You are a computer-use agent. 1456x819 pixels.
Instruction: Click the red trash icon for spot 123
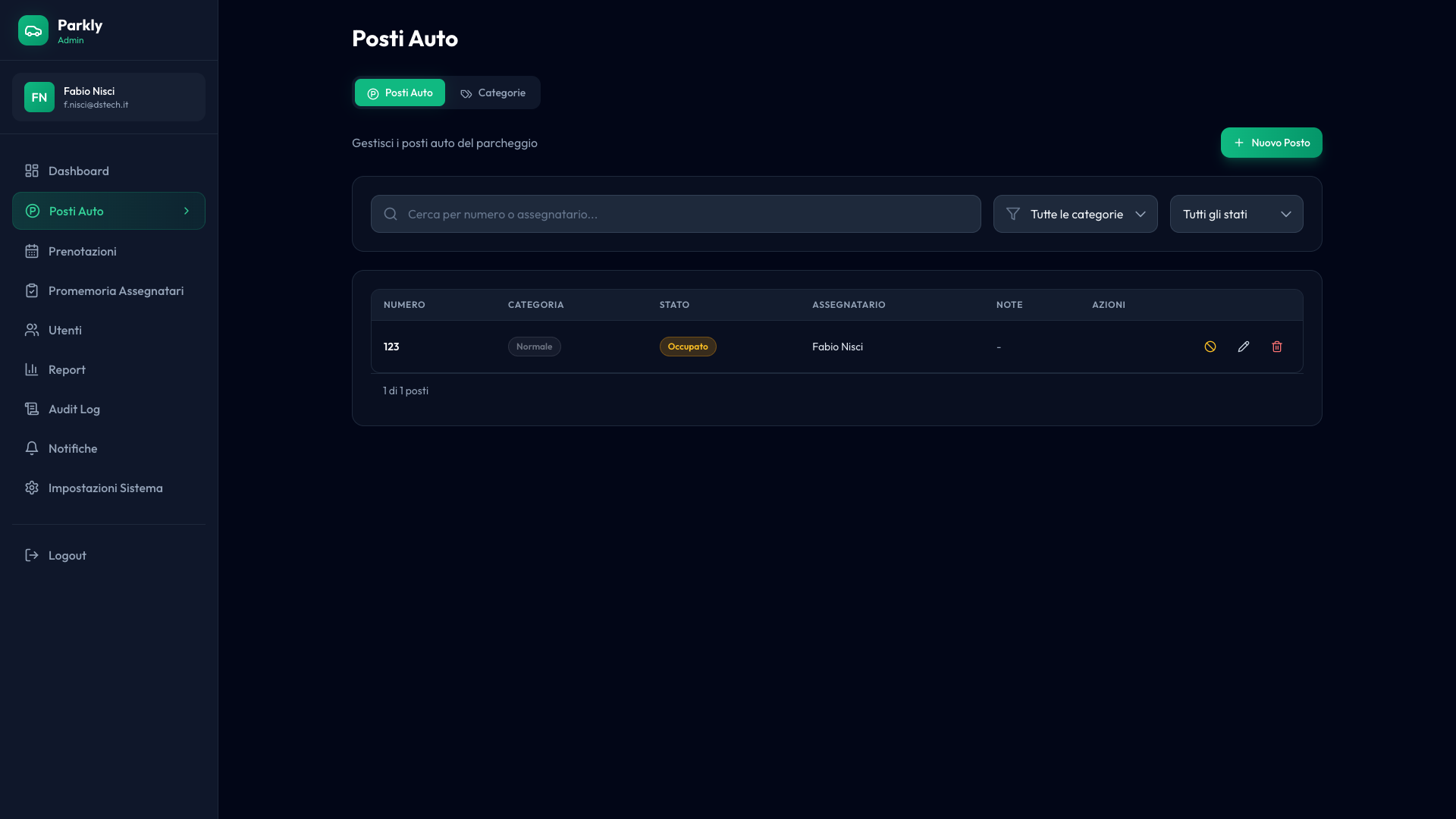coord(1277,347)
